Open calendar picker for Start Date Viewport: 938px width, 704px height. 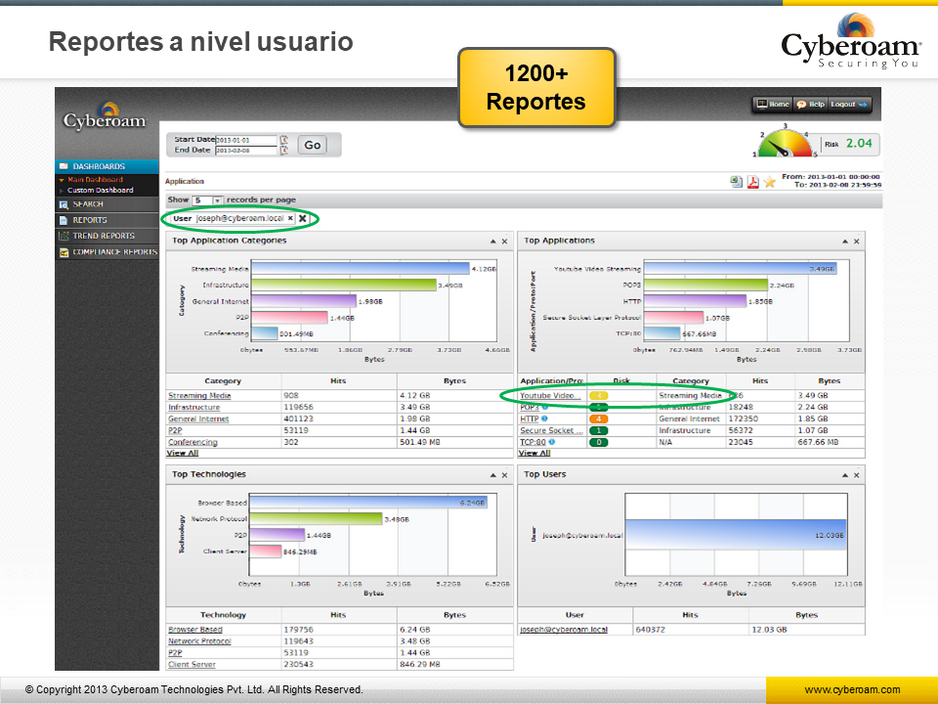coord(284,140)
